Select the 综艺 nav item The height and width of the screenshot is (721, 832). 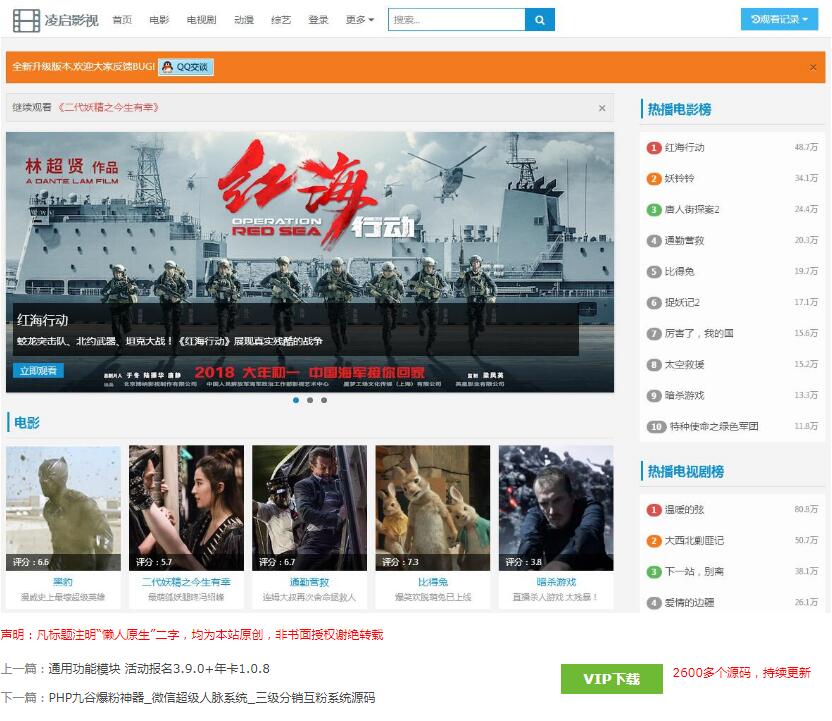pos(281,20)
